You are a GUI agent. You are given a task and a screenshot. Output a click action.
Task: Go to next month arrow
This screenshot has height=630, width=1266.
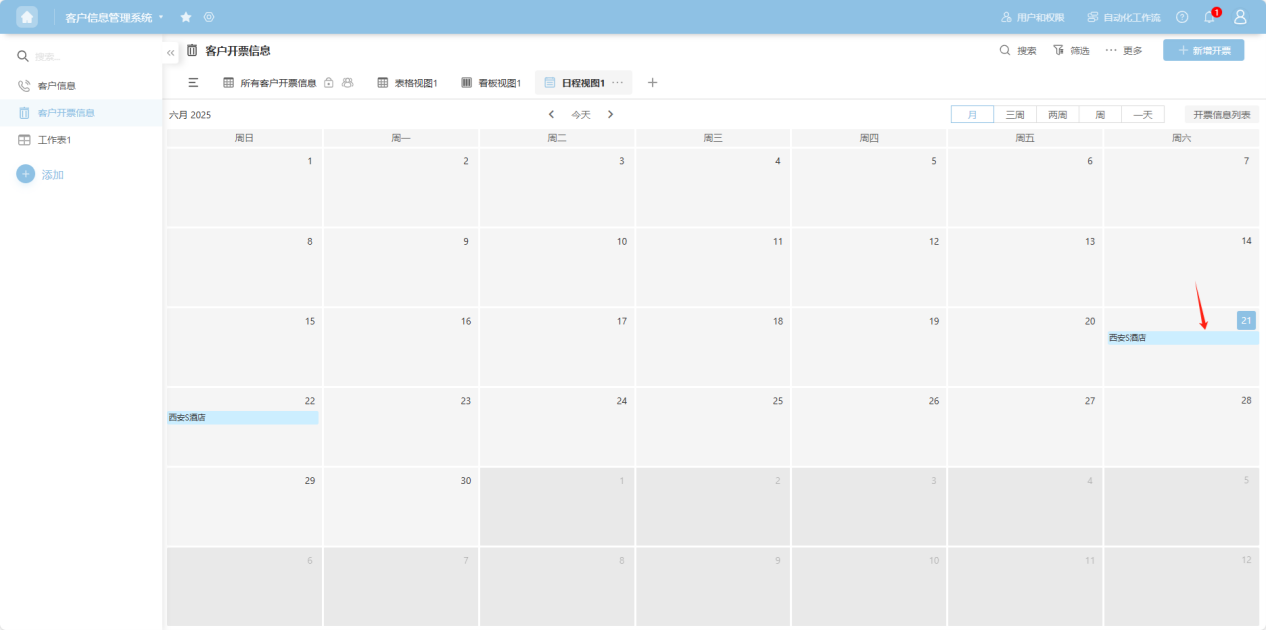(x=611, y=115)
